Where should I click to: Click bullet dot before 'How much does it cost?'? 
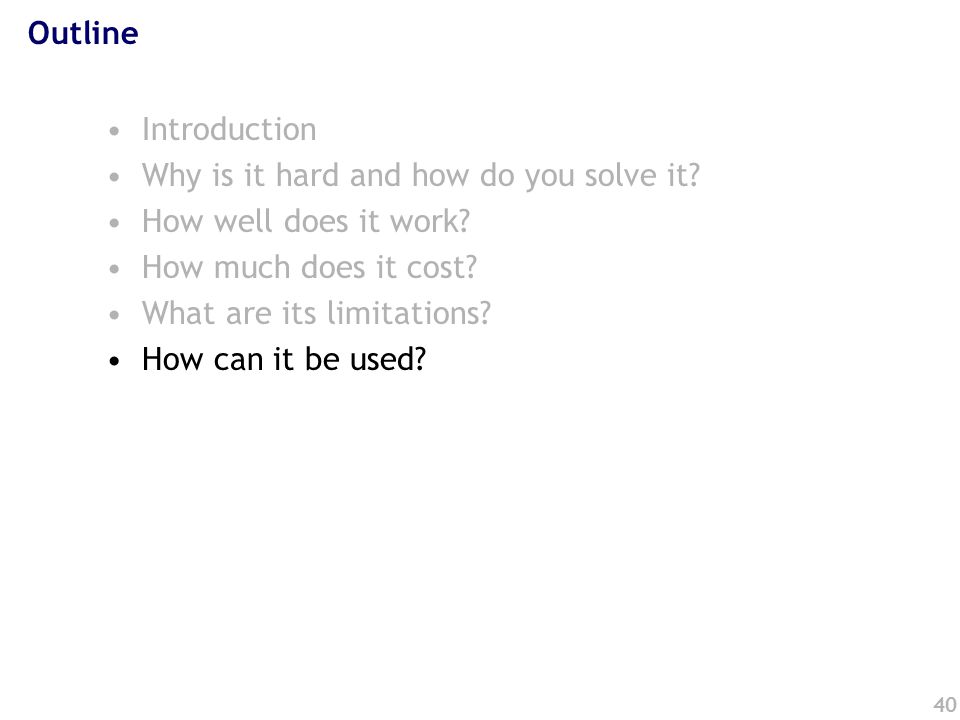(x=114, y=269)
